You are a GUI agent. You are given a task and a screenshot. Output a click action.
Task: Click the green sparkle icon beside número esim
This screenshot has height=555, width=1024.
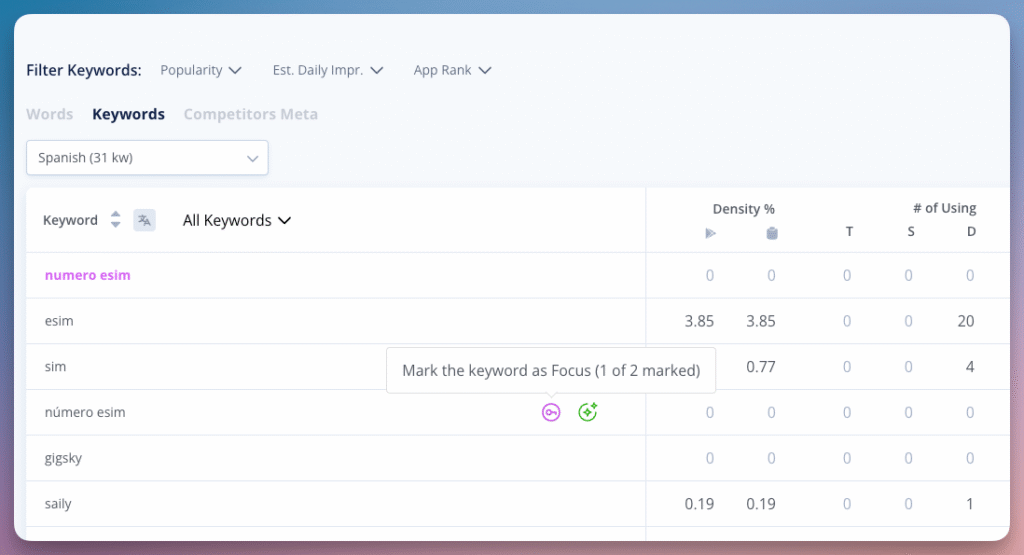(588, 412)
